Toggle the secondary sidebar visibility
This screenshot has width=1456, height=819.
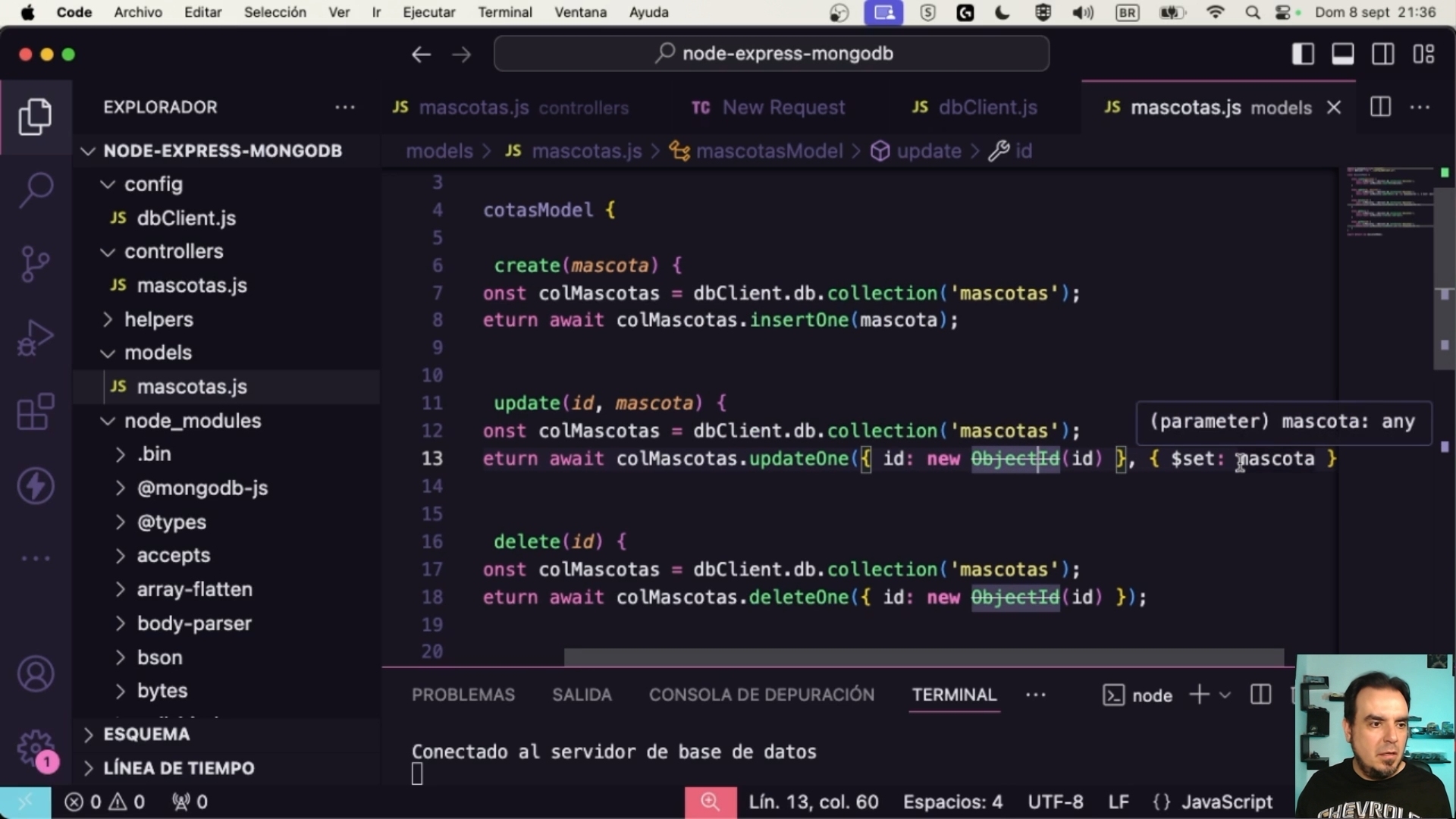pos(1383,54)
